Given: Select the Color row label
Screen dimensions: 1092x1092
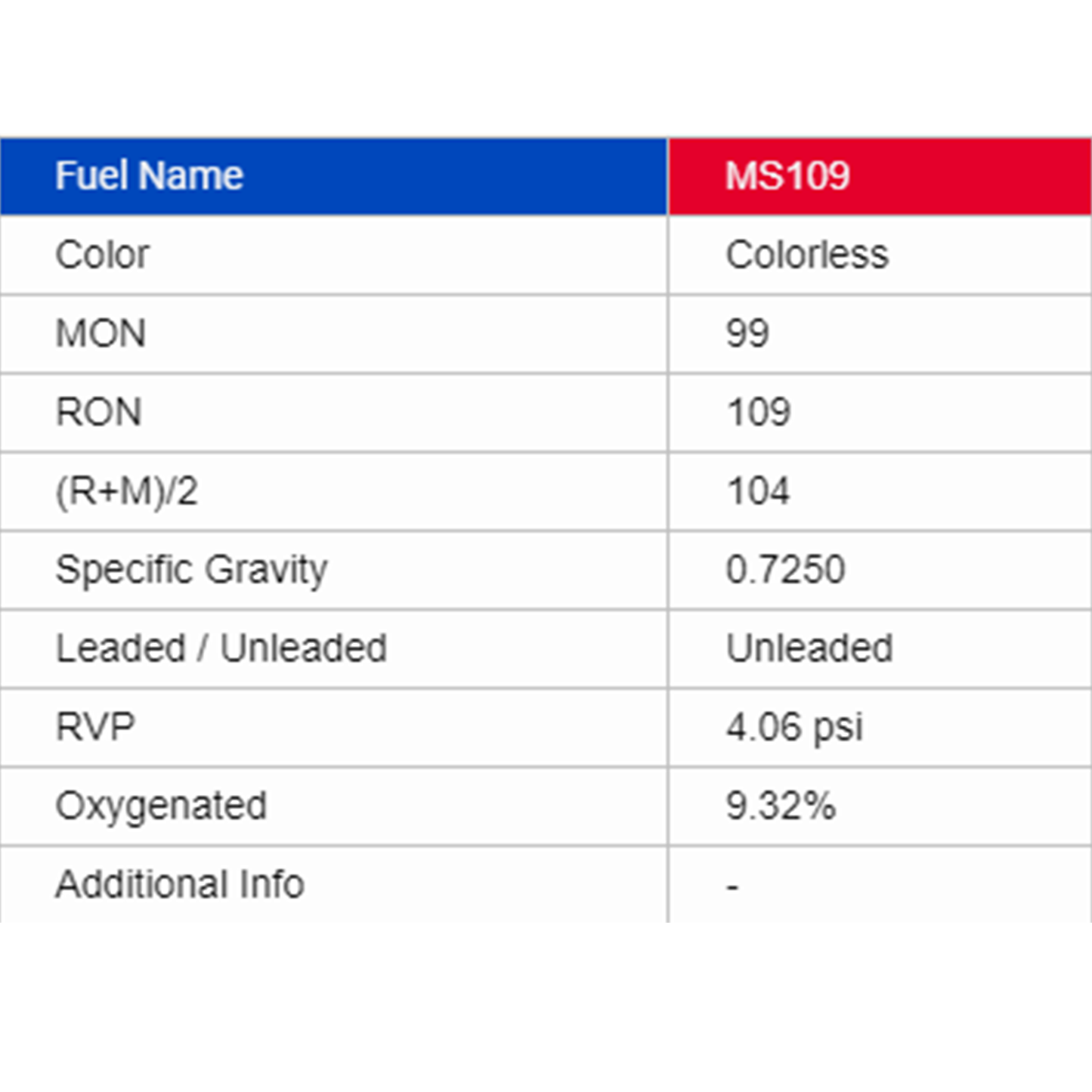Looking at the screenshot, I should (x=103, y=255).
